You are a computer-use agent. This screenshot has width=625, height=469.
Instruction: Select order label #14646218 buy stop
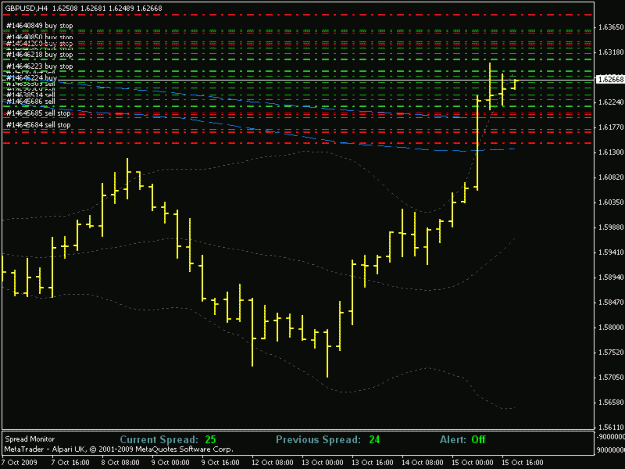[x=39, y=55]
